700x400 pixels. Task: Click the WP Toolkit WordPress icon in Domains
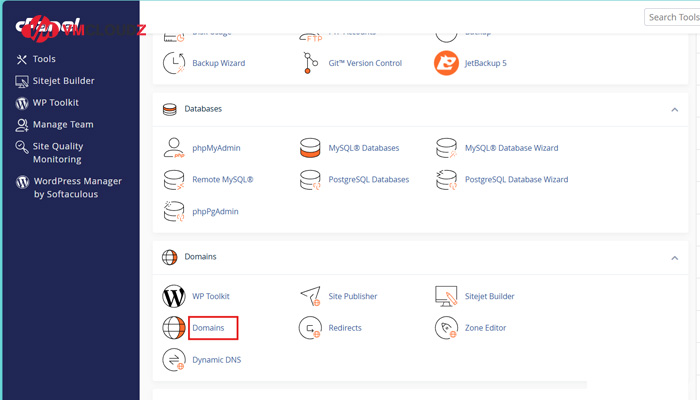[x=174, y=296]
